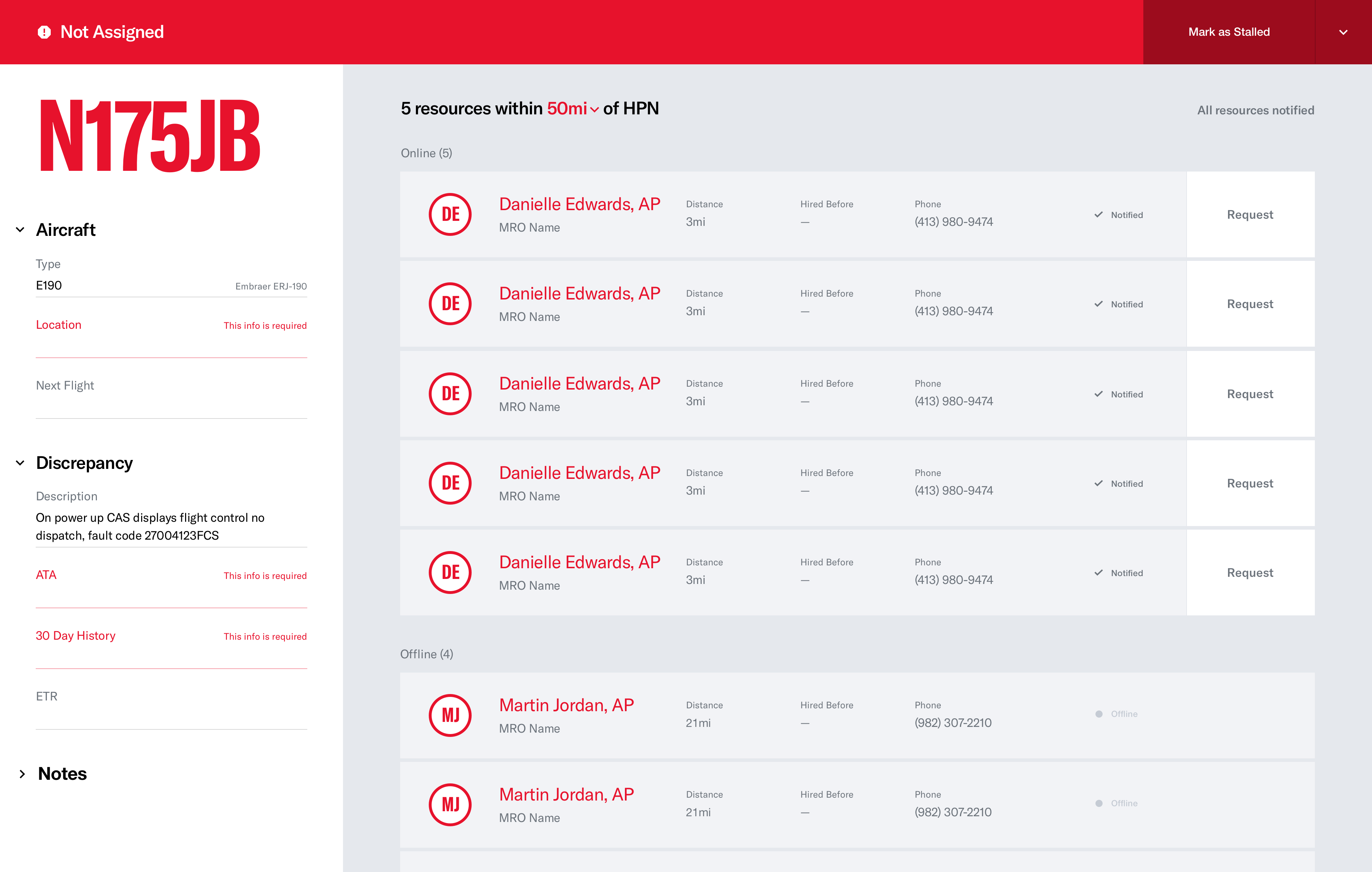1372x872 pixels.
Task: Click Notified checkmark on first resource row
Action: pyautogui.click(x=1098, y=214)
